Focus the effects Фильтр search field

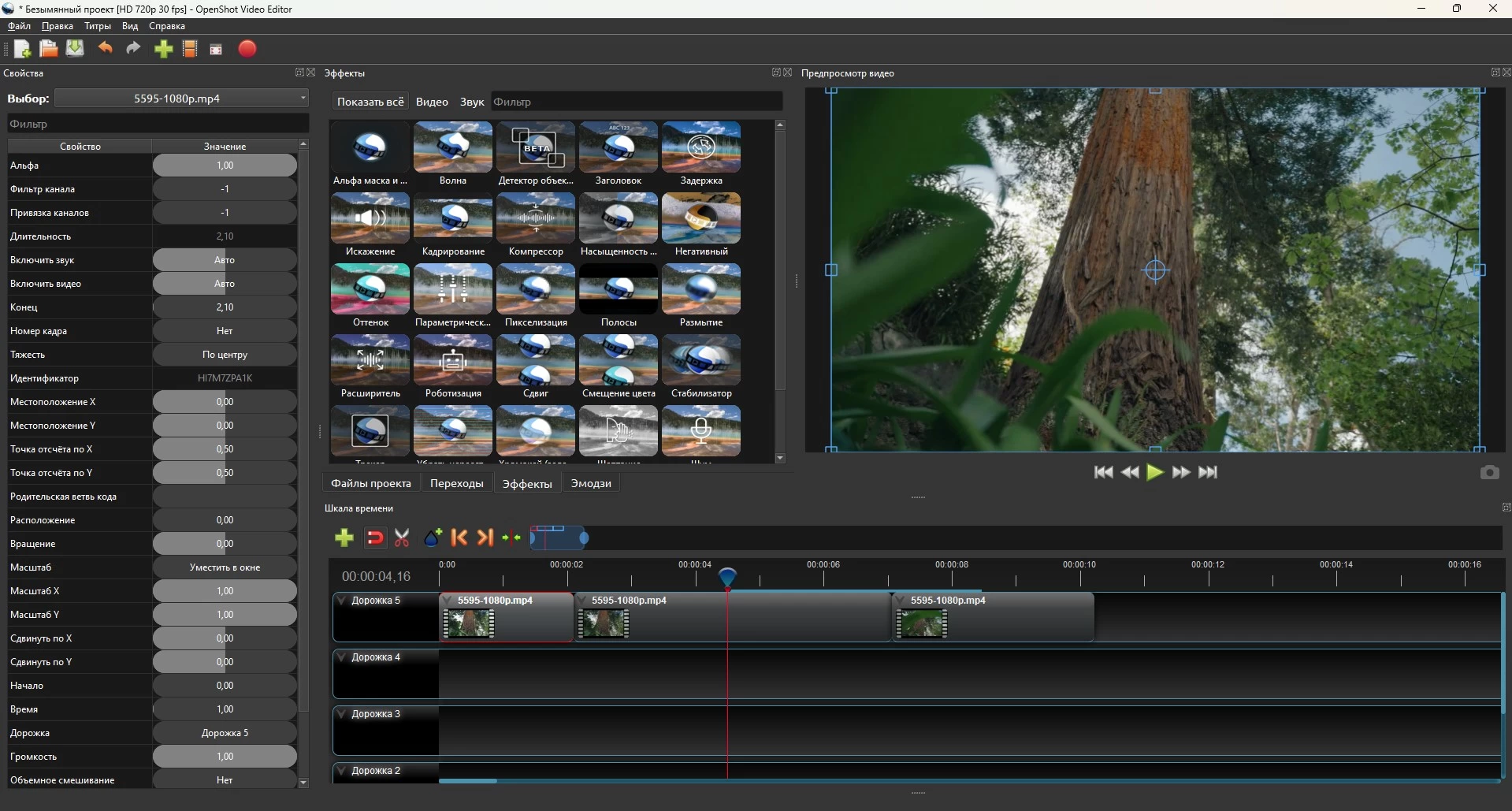click(x=637, y=102)
